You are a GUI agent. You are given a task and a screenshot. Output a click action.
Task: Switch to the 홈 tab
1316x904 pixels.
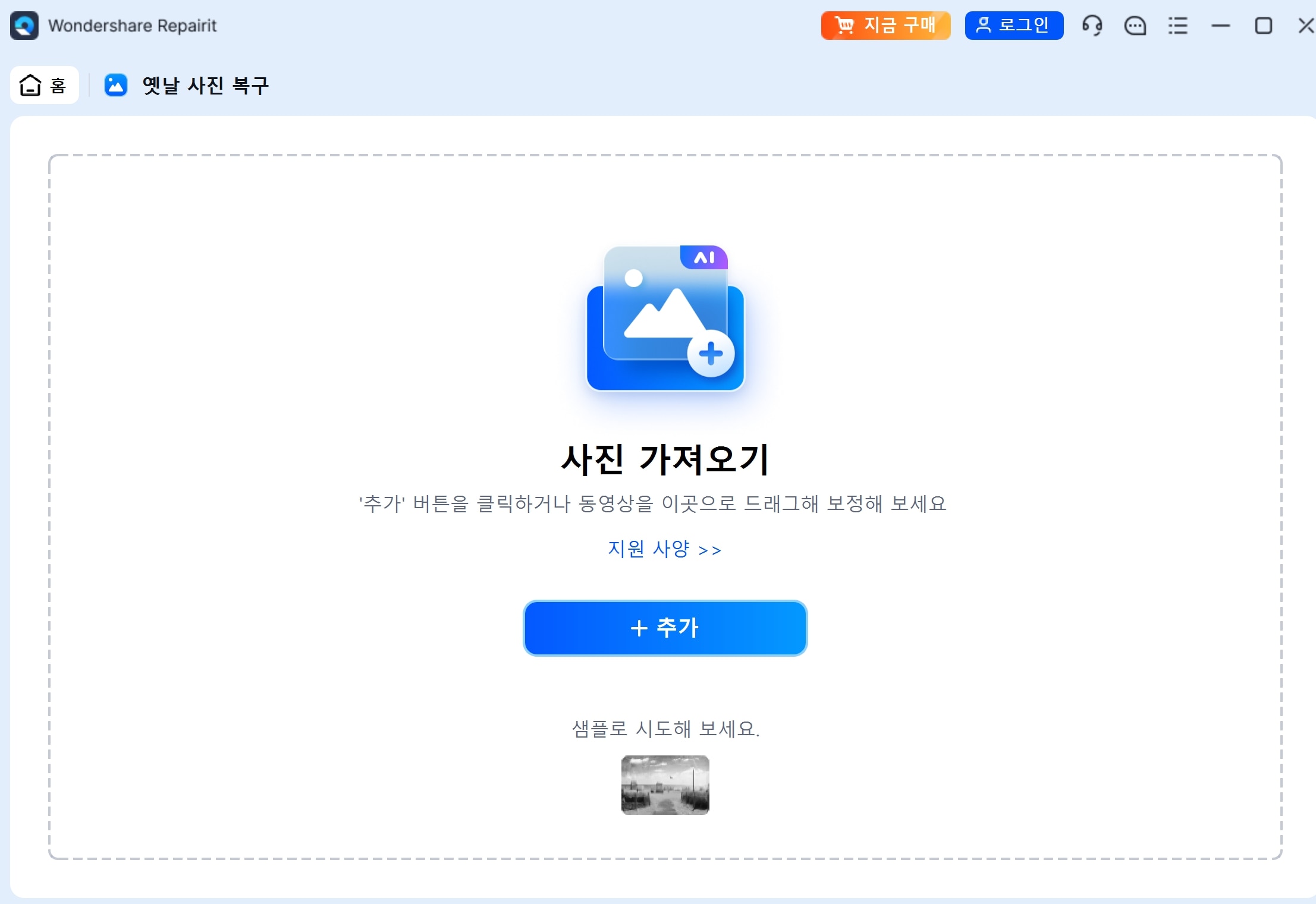point(45,84)
